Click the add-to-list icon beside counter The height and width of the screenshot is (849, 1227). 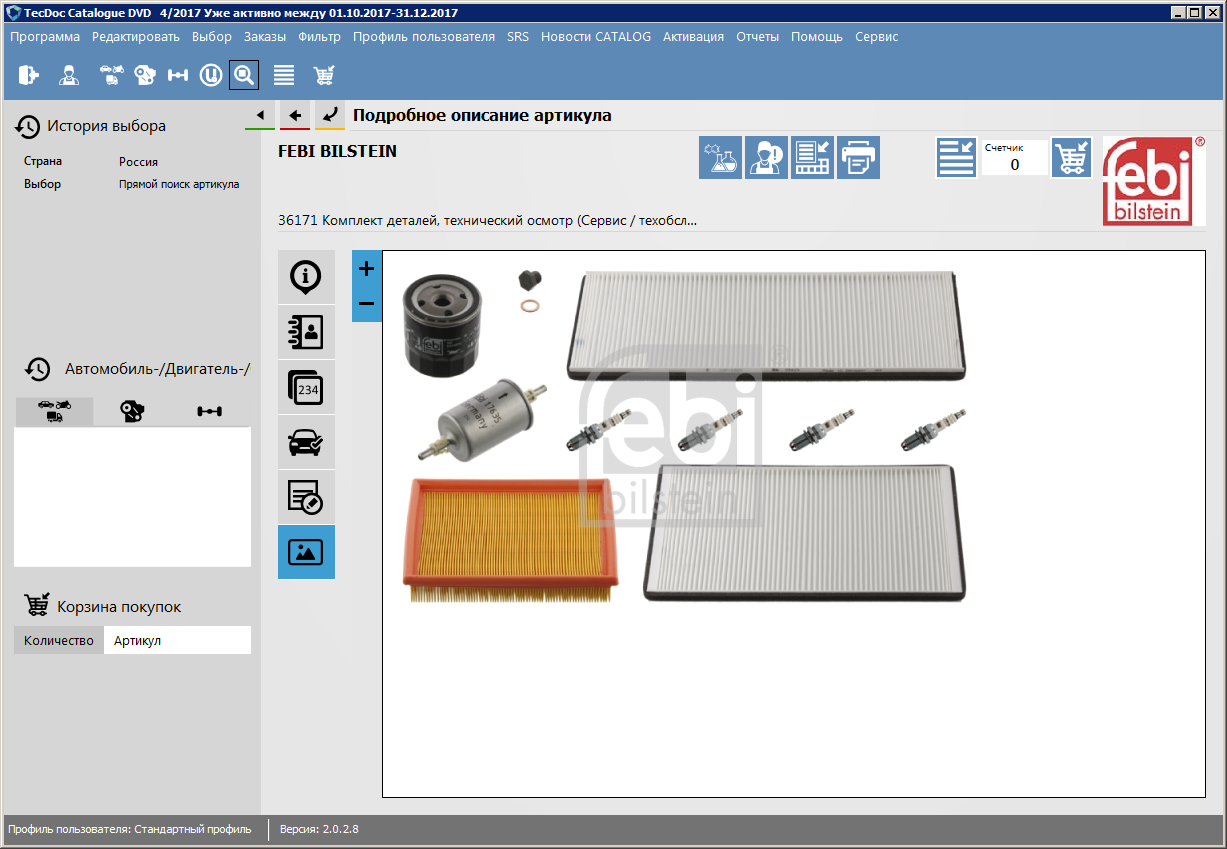(956, 158)
